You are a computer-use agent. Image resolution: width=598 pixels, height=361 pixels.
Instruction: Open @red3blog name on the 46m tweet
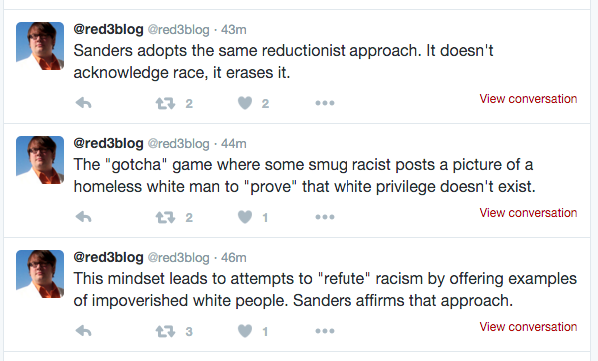click(108, 257)
